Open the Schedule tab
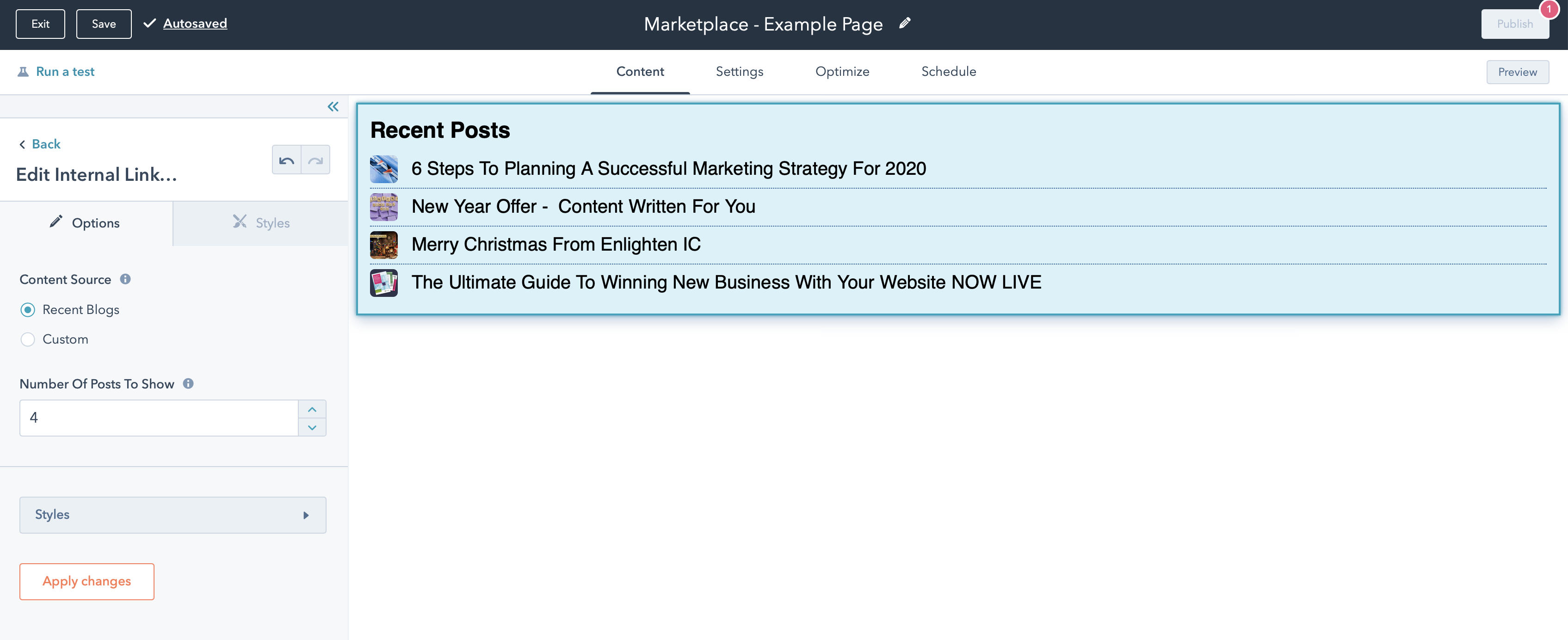Image resolution: width=1568 pixels, height=640 pixels. [948, 72]
